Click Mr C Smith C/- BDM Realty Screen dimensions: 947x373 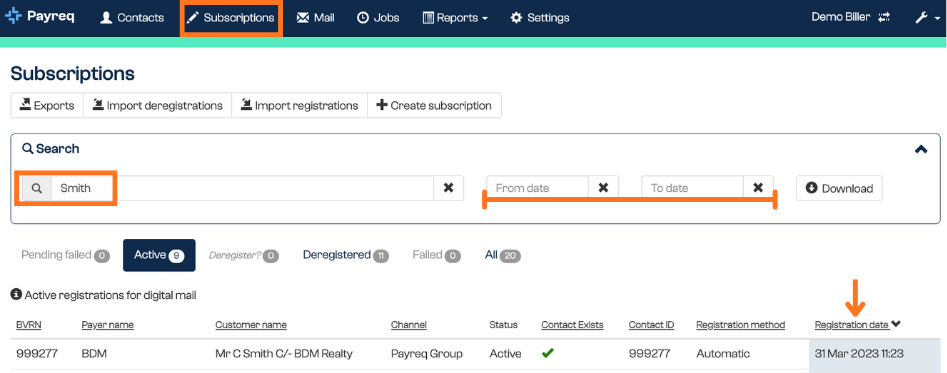pyautogui.click(x=284, y=354)
